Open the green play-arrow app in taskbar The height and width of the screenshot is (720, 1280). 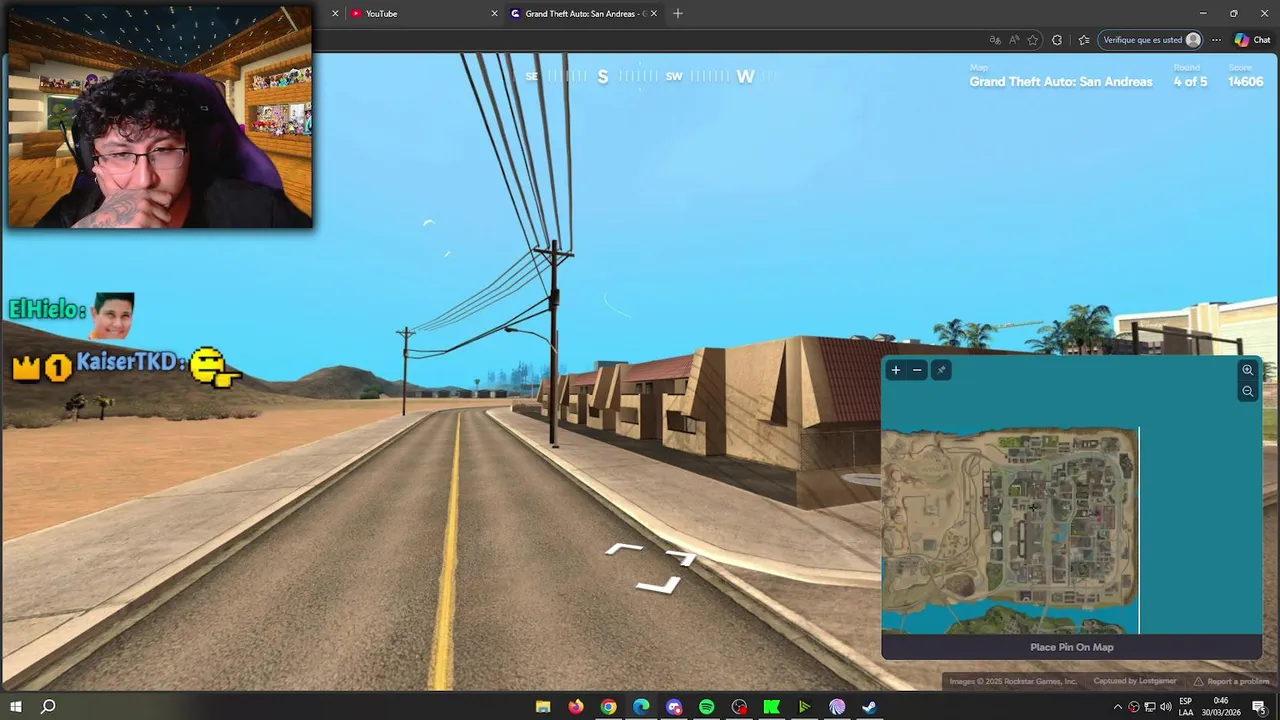804,707
